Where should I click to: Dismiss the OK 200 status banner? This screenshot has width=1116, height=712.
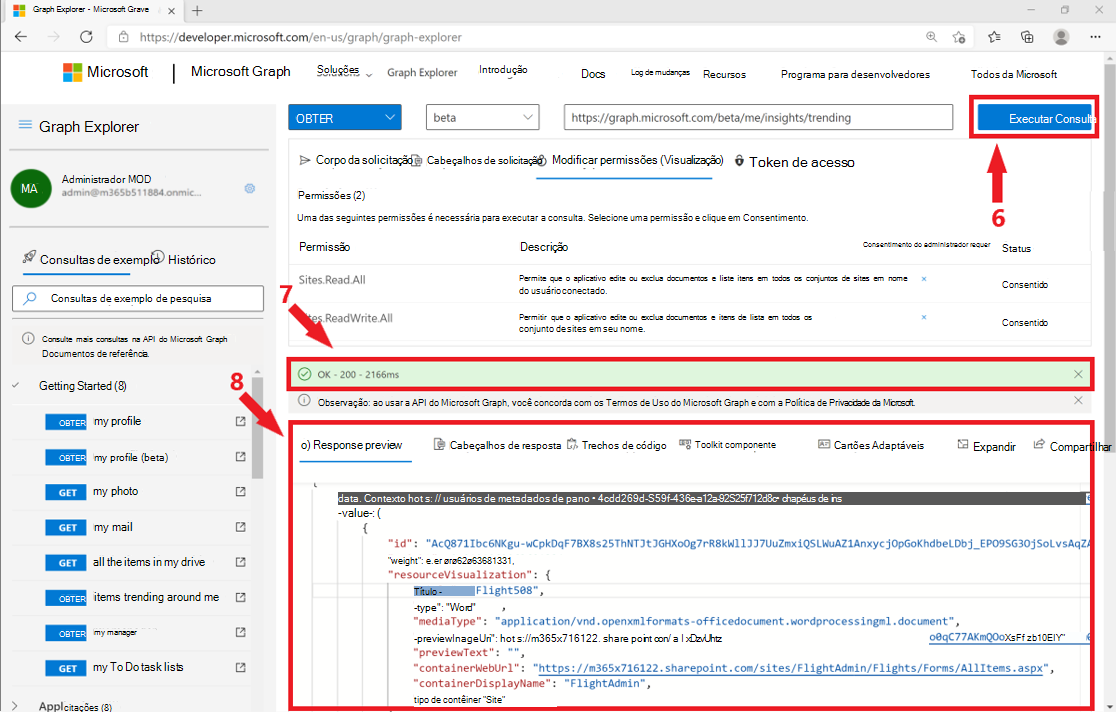pyautogui.click(x=1078, y=375)
